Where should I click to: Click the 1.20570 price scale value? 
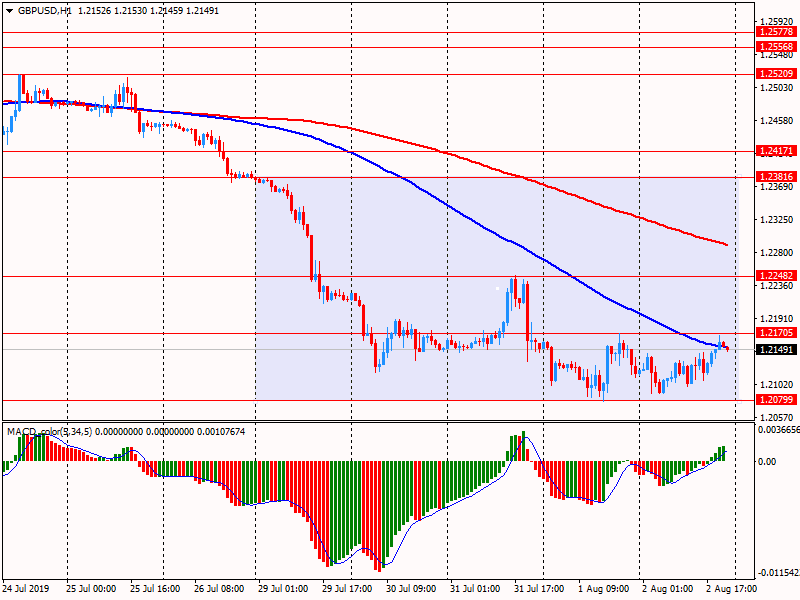point(777,418)
